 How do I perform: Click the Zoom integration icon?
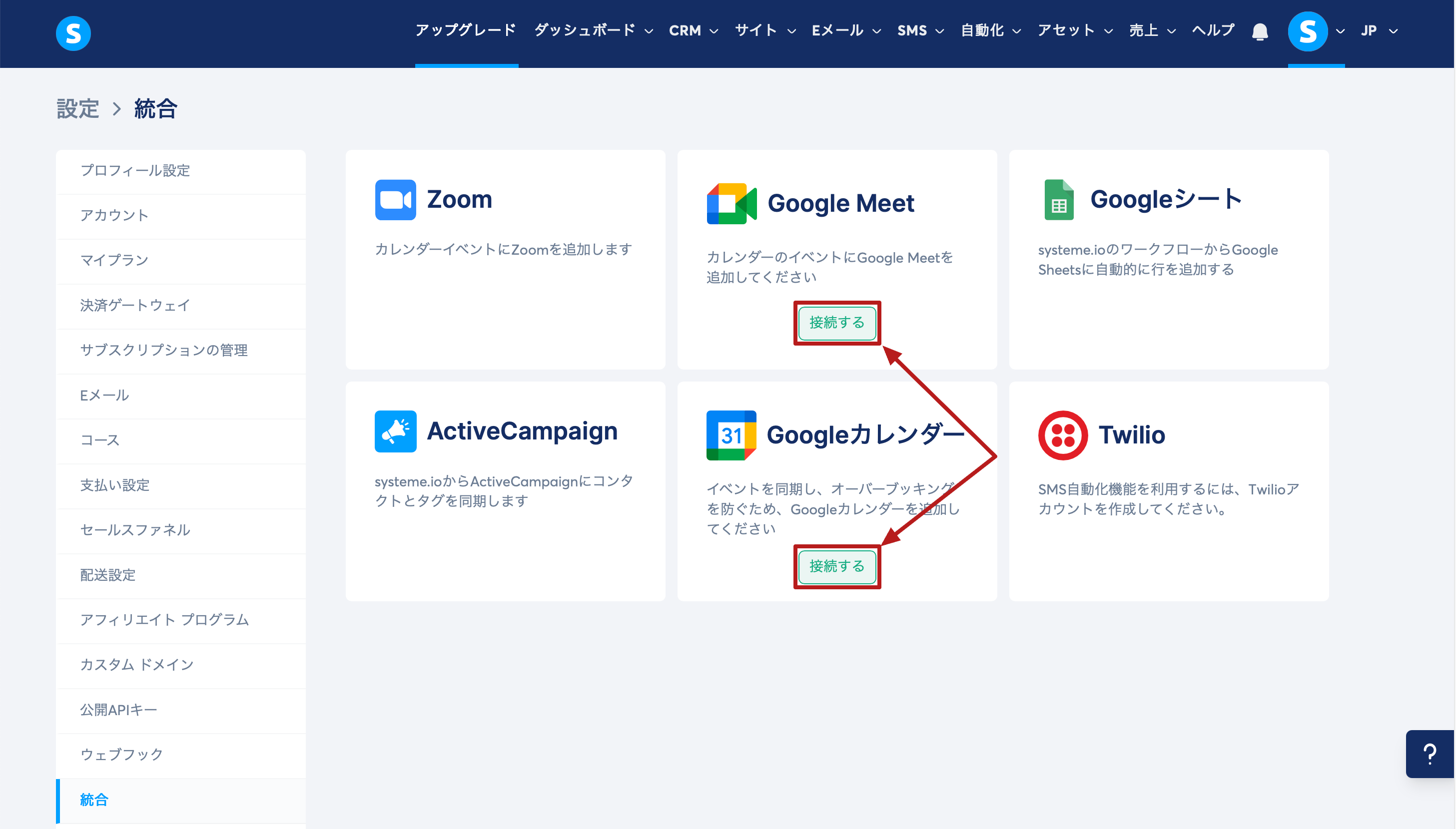[x=395, y=200]
